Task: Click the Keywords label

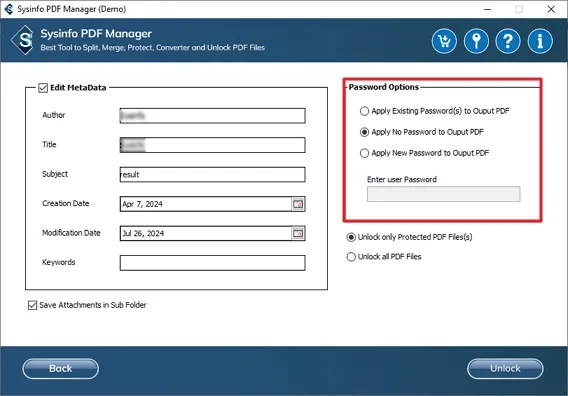Action: [59, 262]
